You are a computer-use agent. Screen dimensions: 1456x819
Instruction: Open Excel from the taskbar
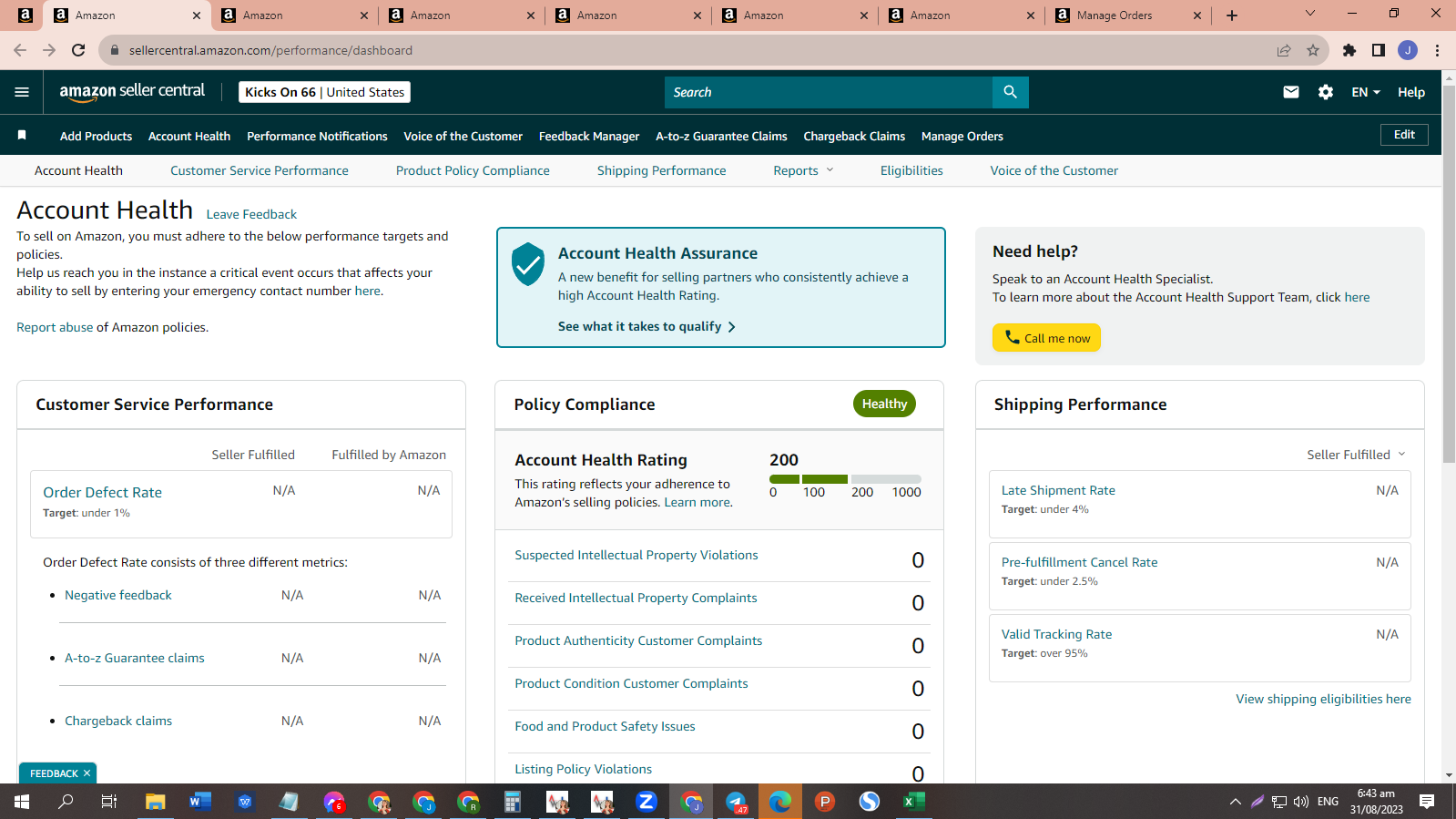click(x=914, y=802)
